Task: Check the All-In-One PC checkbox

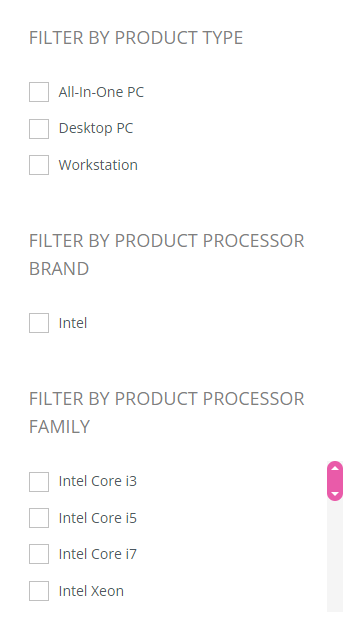Action: (x=39, y=92)
